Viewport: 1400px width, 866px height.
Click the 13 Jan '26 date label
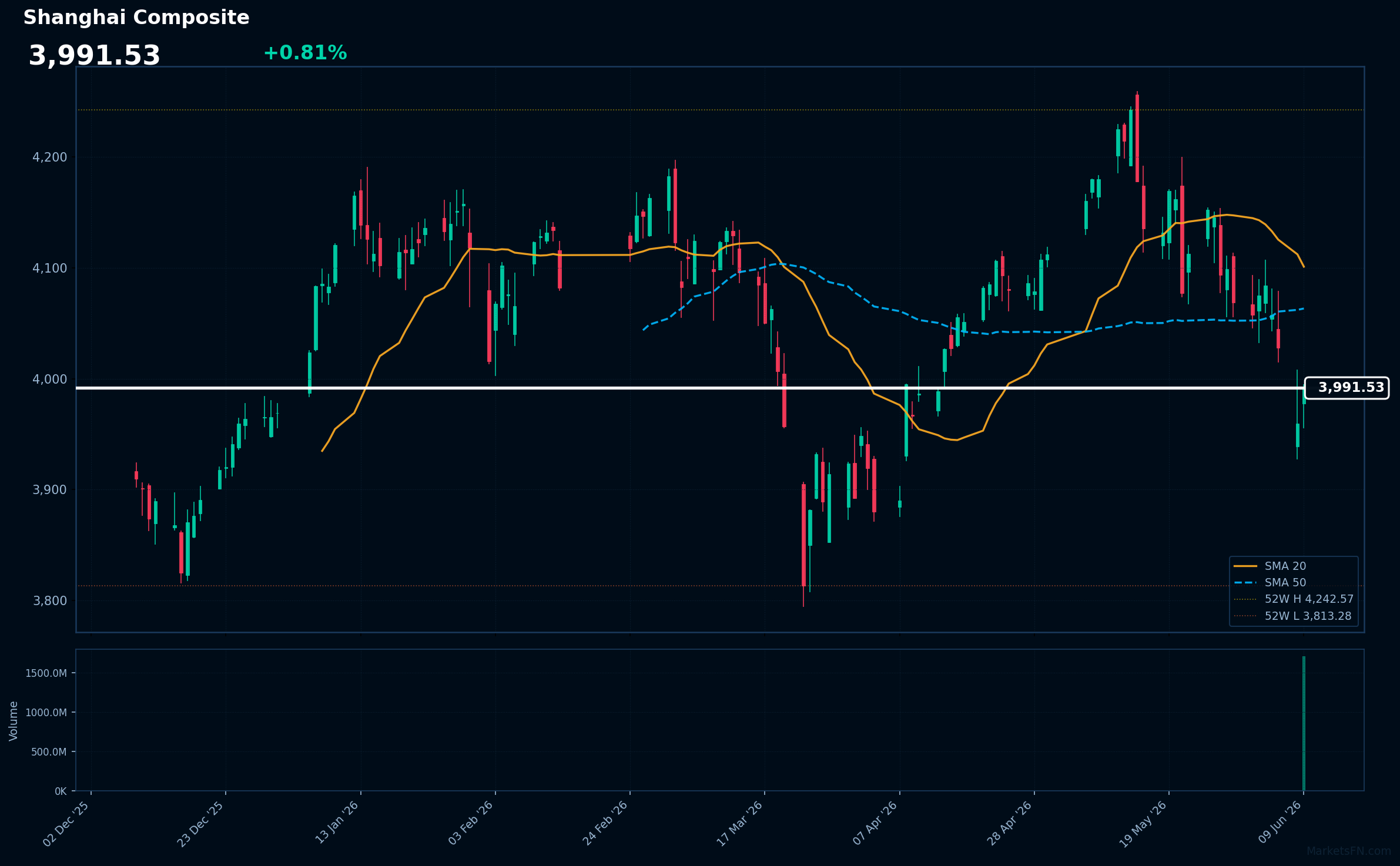337,824
